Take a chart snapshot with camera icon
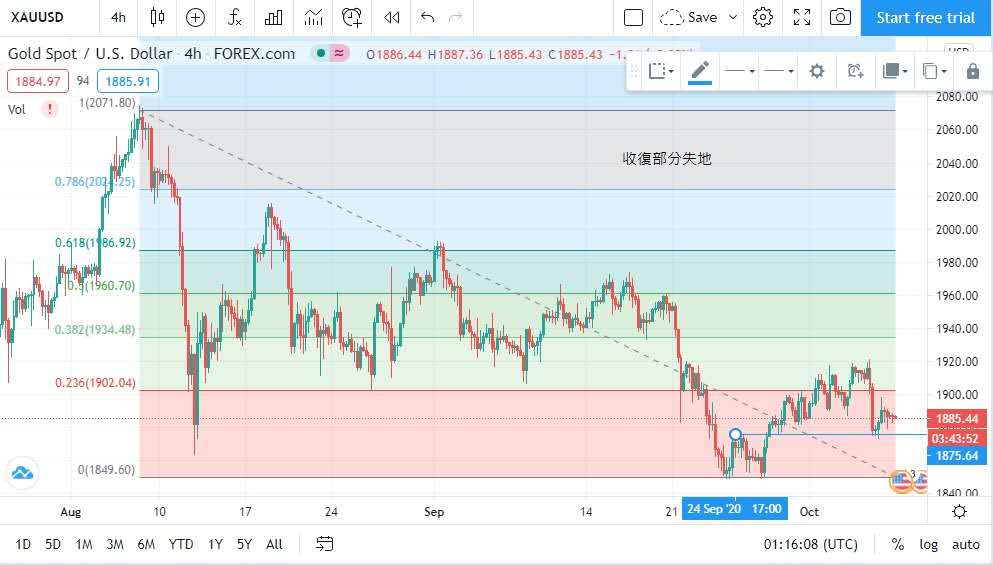This screenshot has width=993, height=565. pos(841,17)
